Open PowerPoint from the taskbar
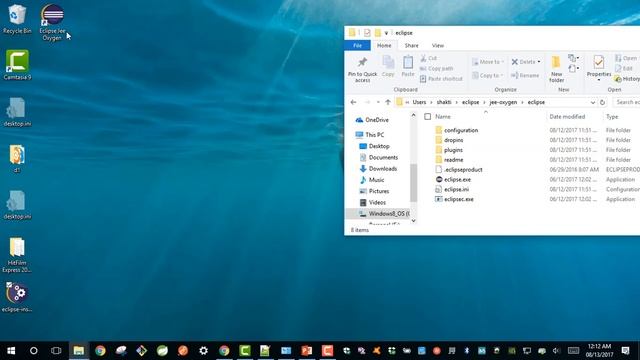The height and width of the screenshot is (360, 640). point(307,351)
